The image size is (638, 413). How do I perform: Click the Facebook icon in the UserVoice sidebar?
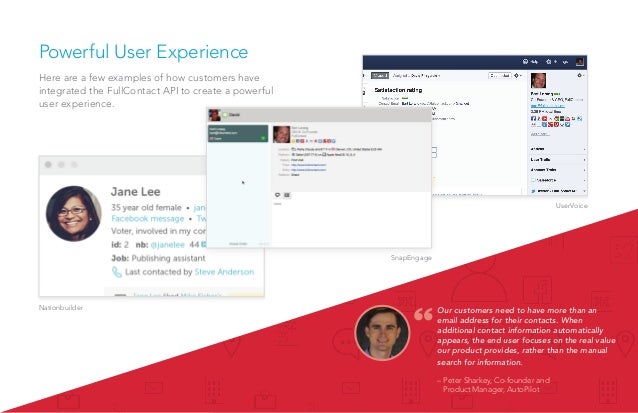(x=533, y=118)
